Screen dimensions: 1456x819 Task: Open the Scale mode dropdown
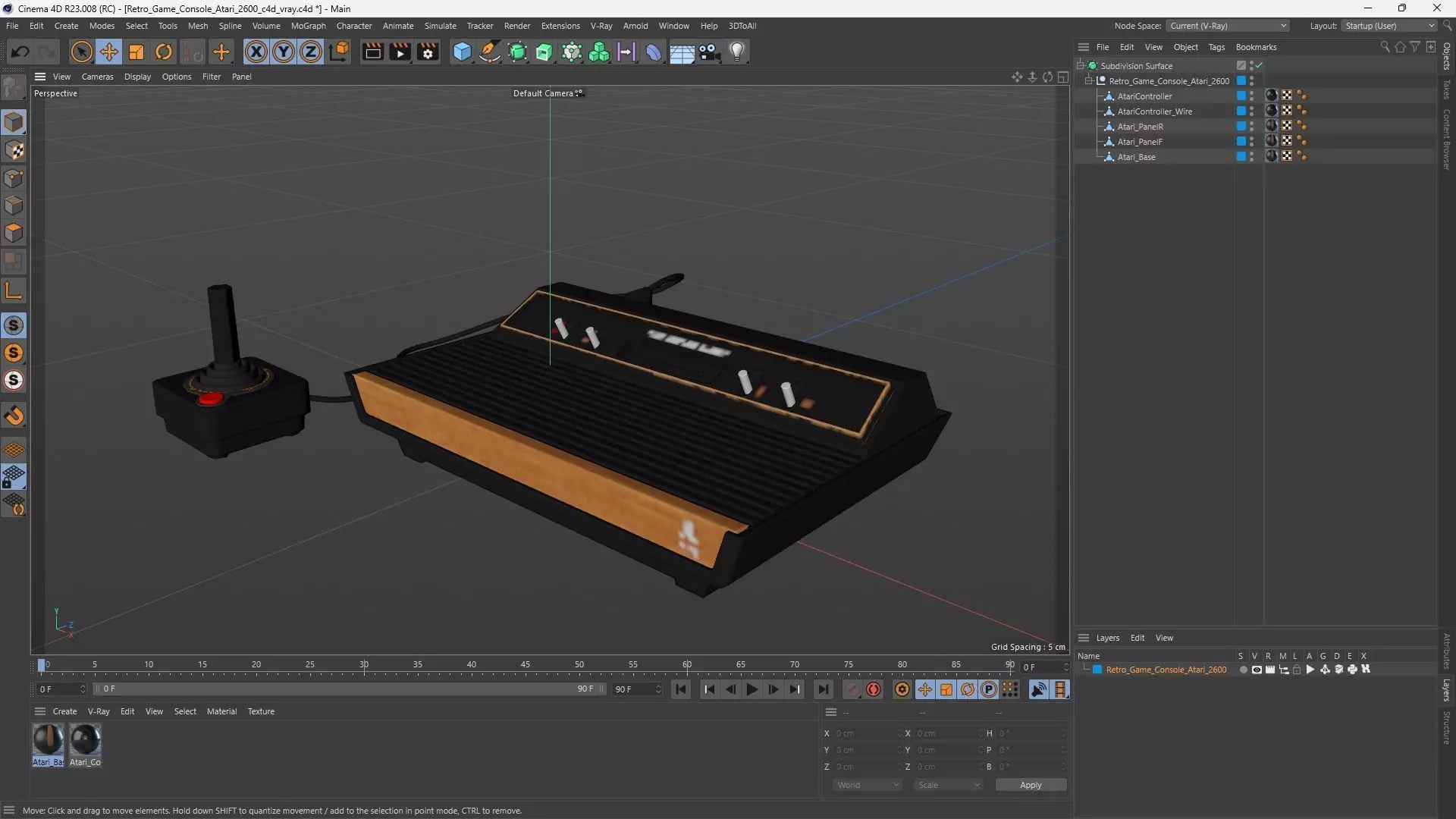(x=948, y=785)
